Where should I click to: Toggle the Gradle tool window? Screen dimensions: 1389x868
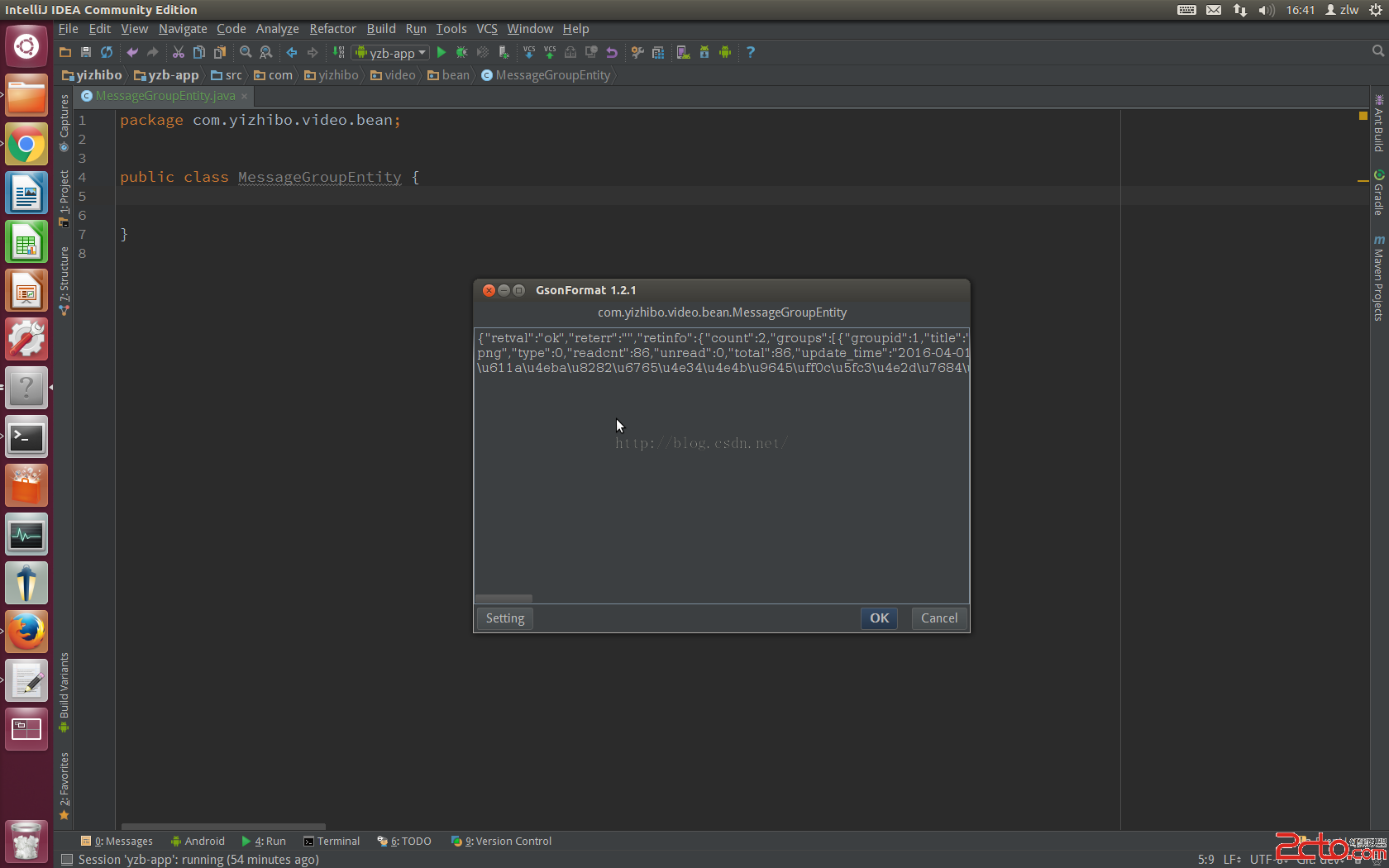point(1378,193)
